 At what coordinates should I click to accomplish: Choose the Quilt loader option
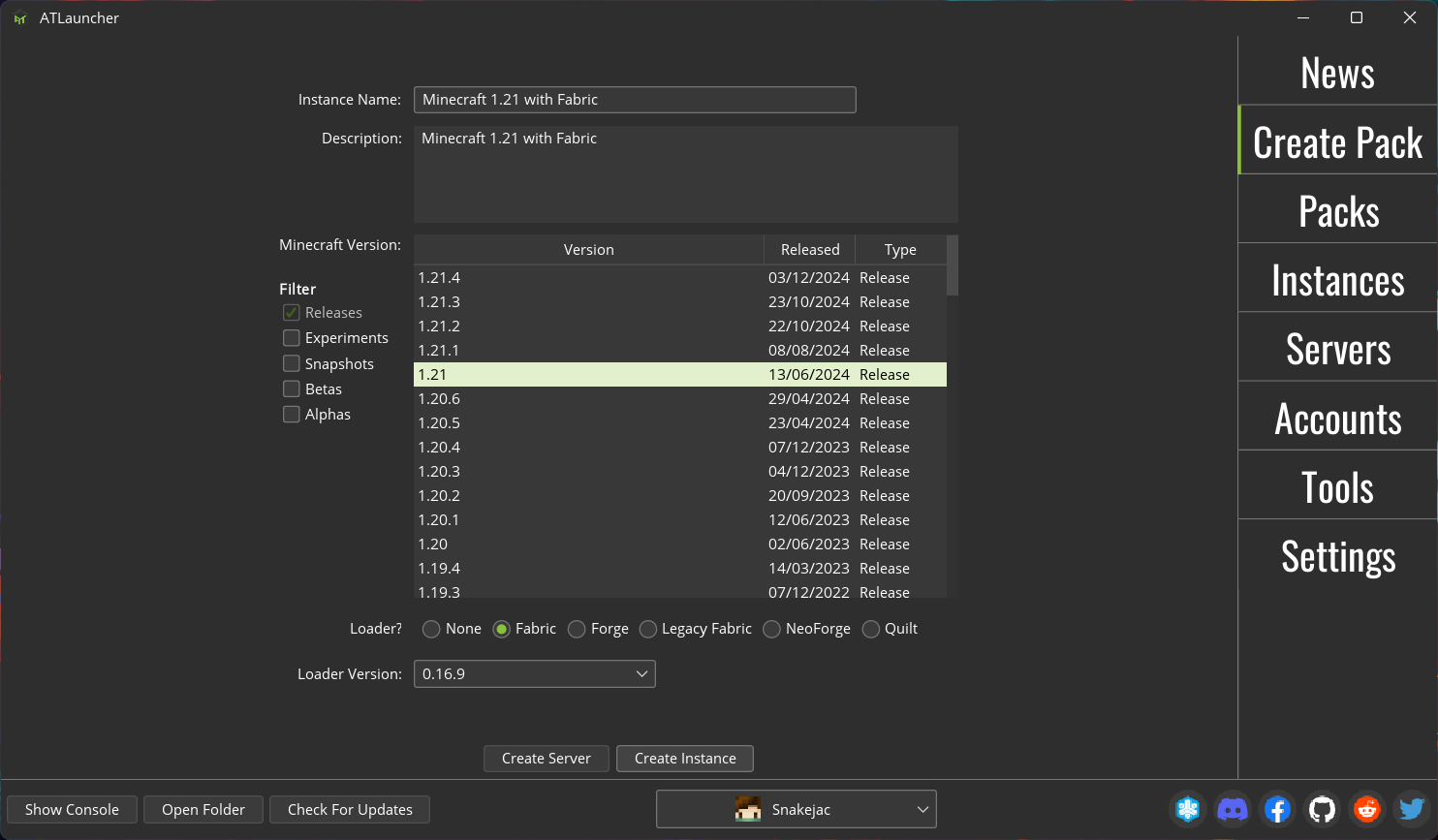(x=871, y=630)
